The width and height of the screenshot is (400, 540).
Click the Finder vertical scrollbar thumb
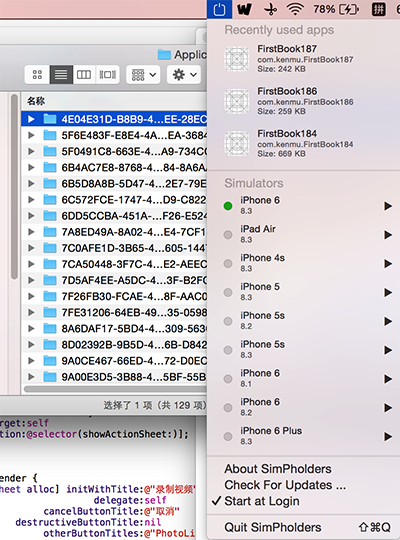pyautogui.click(x=14, y=187)
